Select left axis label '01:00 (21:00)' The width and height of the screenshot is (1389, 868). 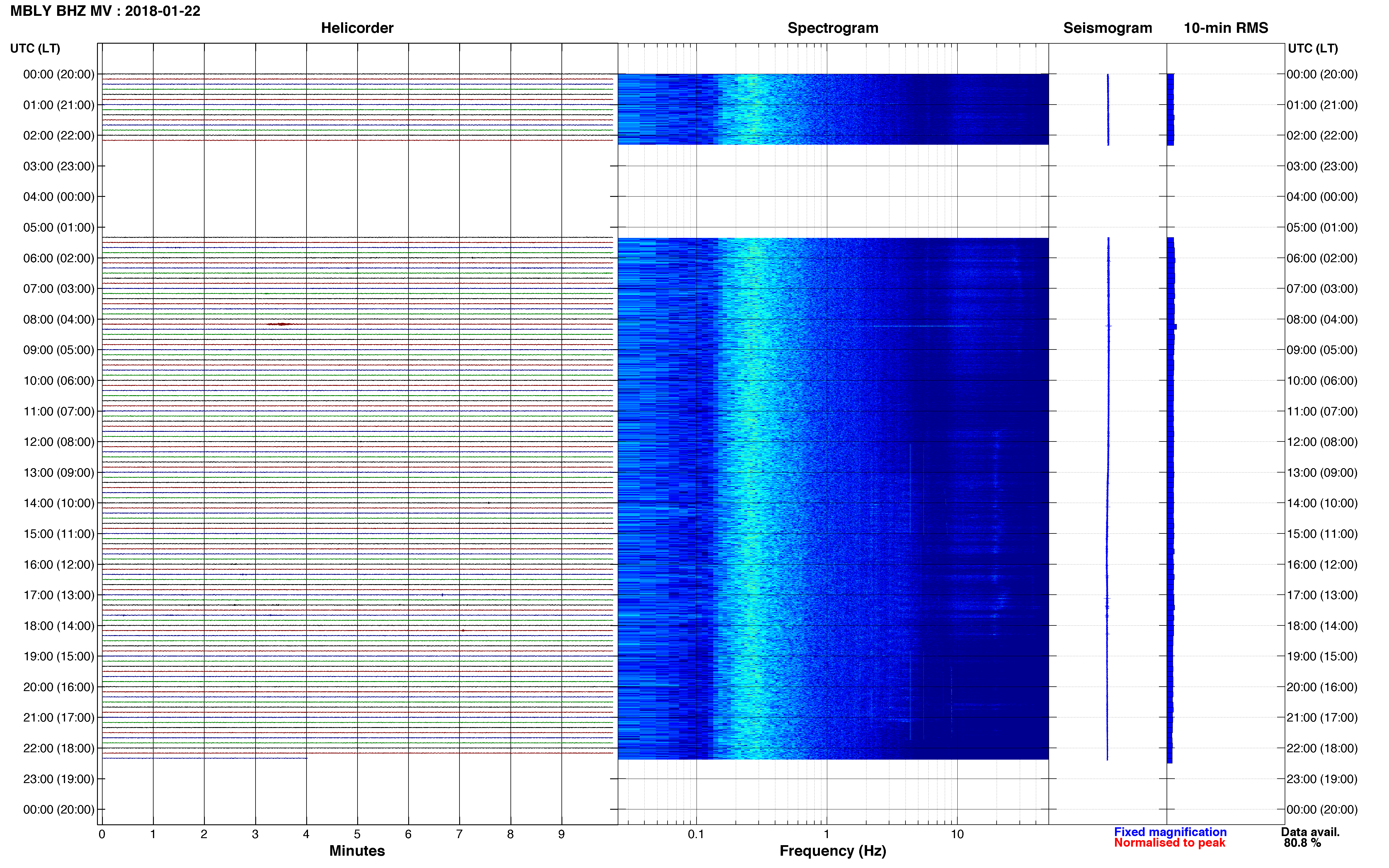(59, 105)
